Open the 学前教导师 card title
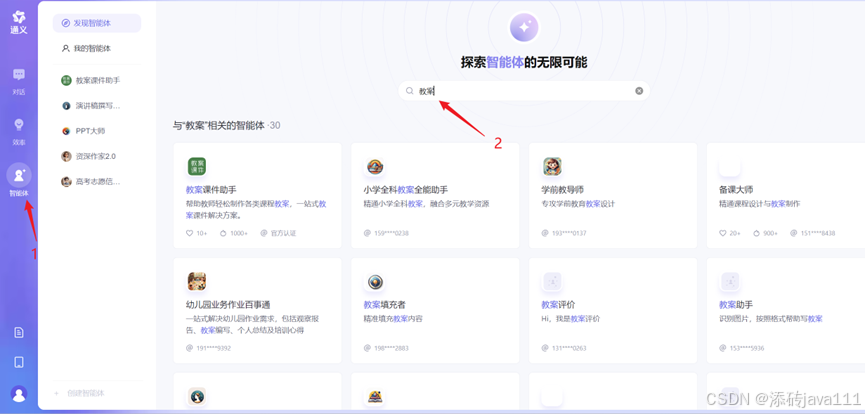Viewport: 865px width, 414px height. point(562,190)
